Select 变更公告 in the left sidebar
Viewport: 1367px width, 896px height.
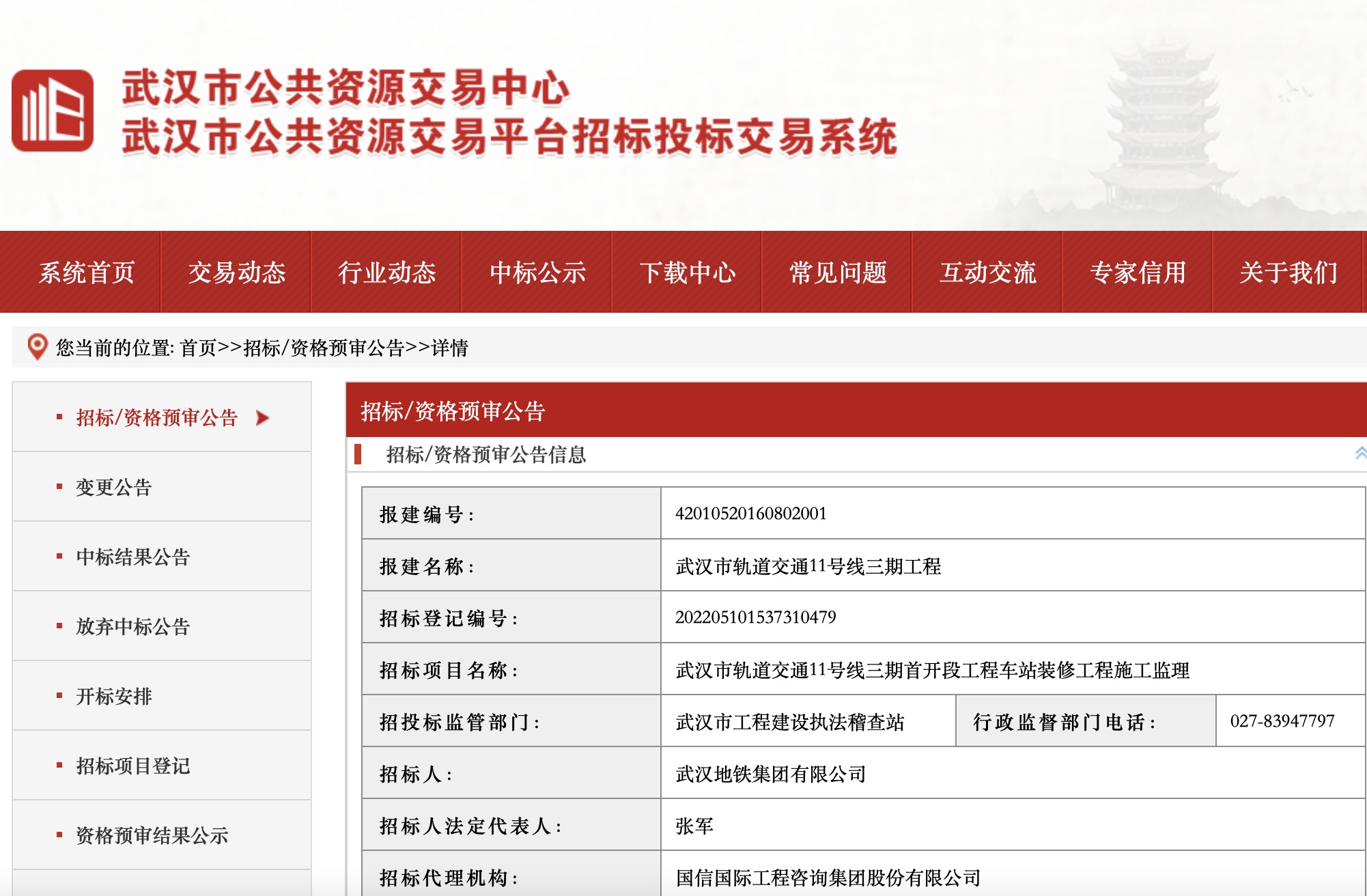pyautogui.click(x=113, y=488)
